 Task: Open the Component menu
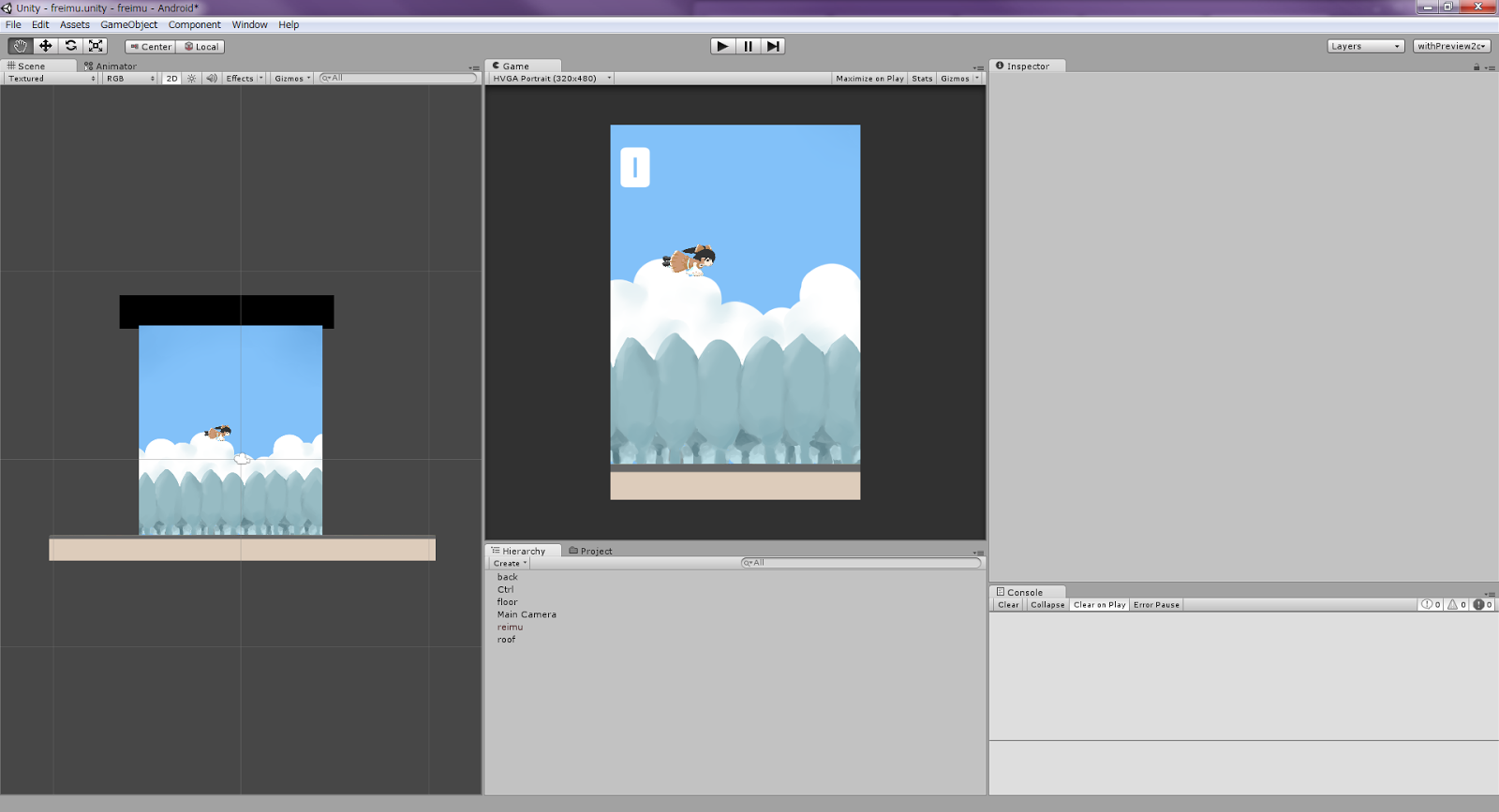coord(195,24)
